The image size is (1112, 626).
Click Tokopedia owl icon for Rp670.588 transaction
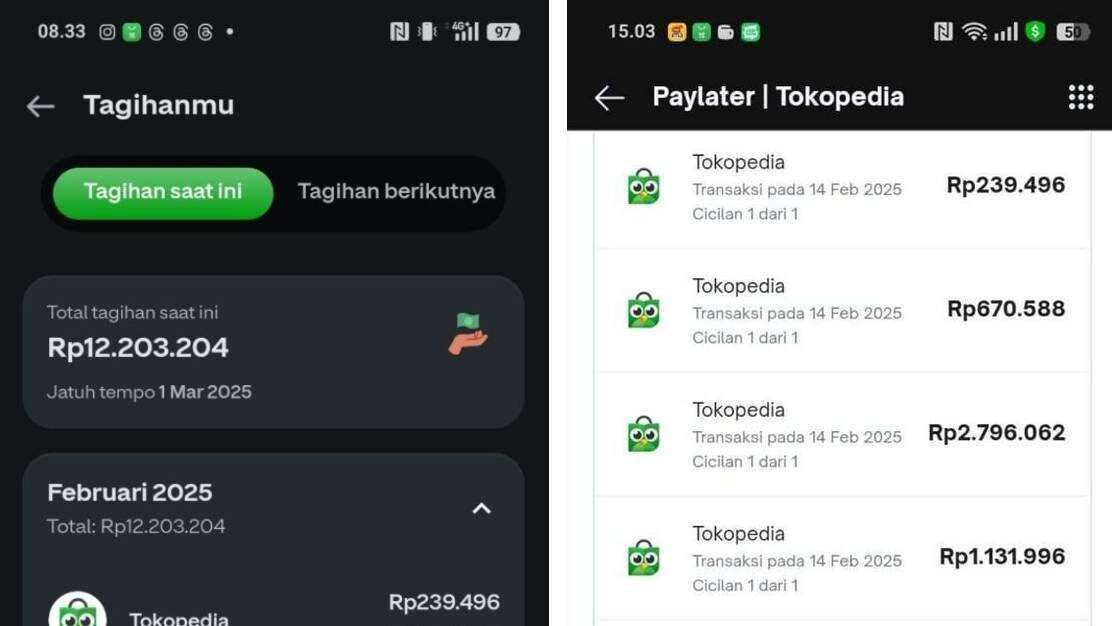pos(644,310)
